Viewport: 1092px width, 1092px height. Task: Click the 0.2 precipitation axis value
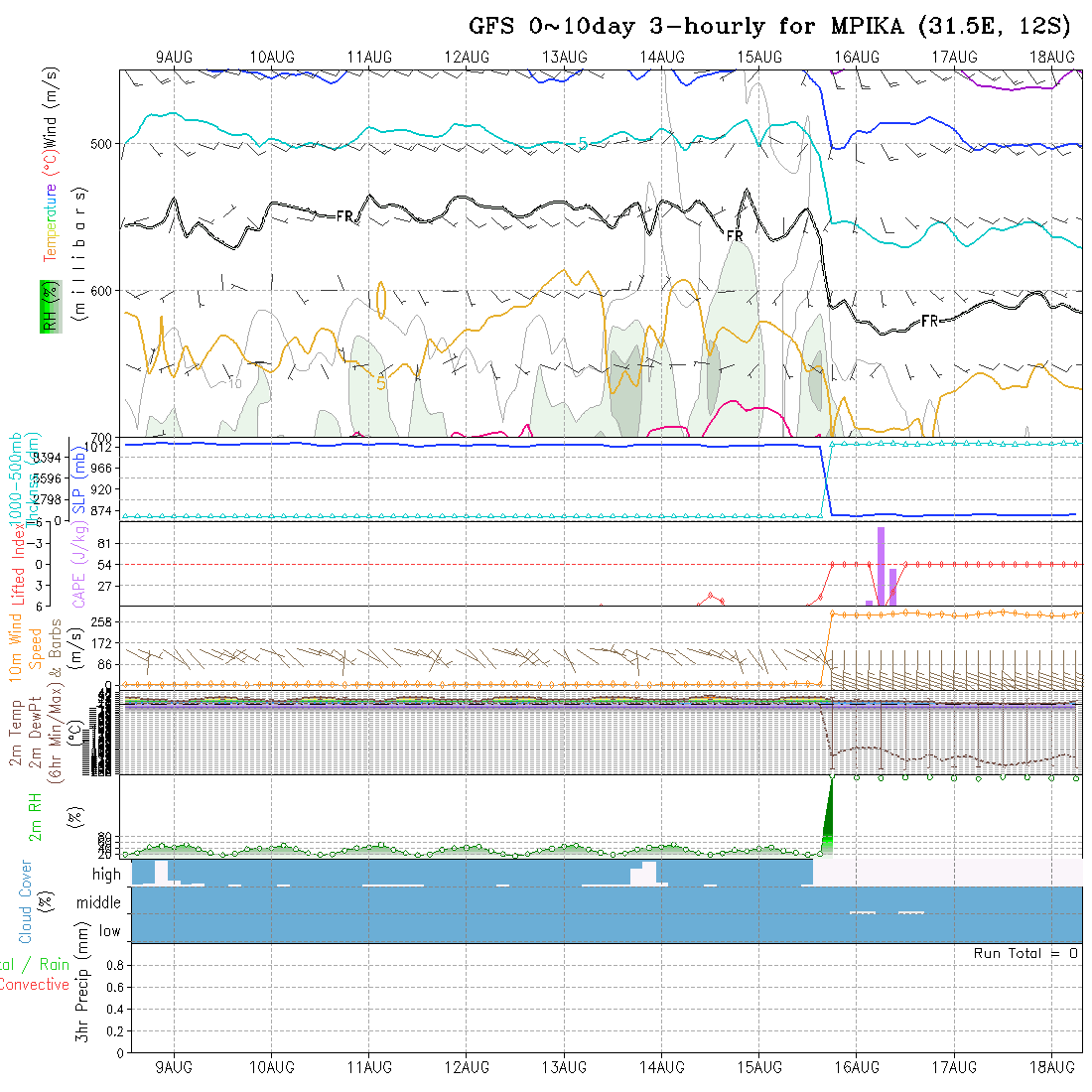click(x=115, y=1031)
